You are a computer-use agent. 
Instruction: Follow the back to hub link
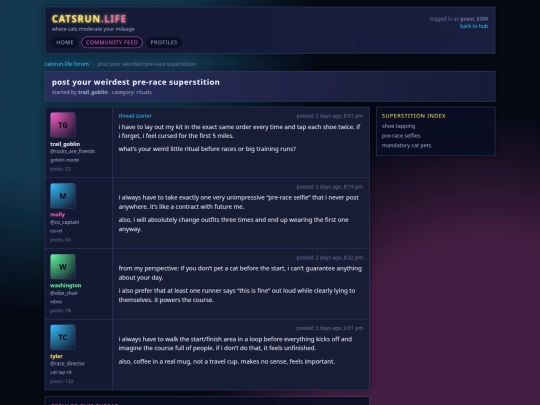coord(474,26)
